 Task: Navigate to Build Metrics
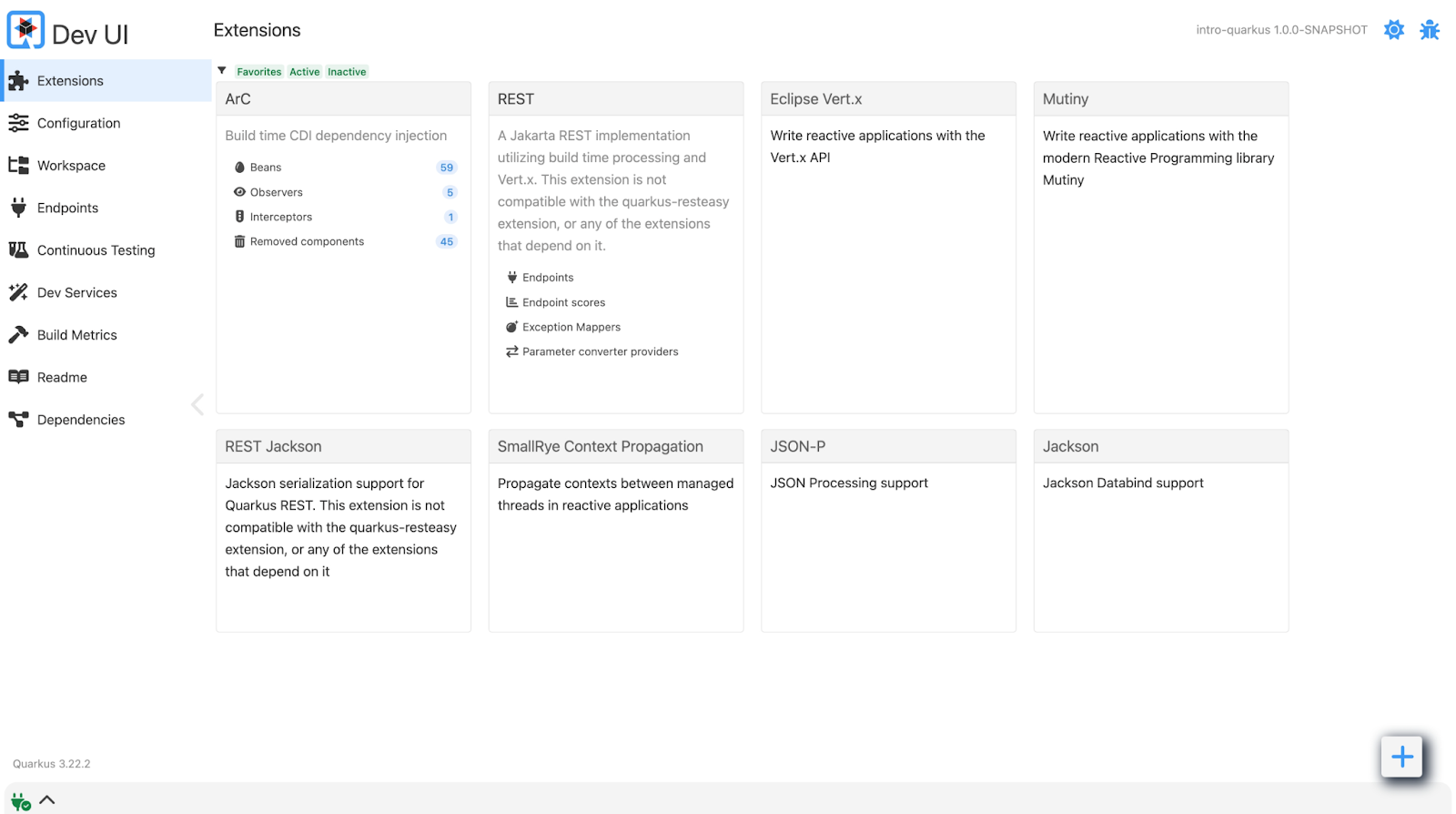106,335
